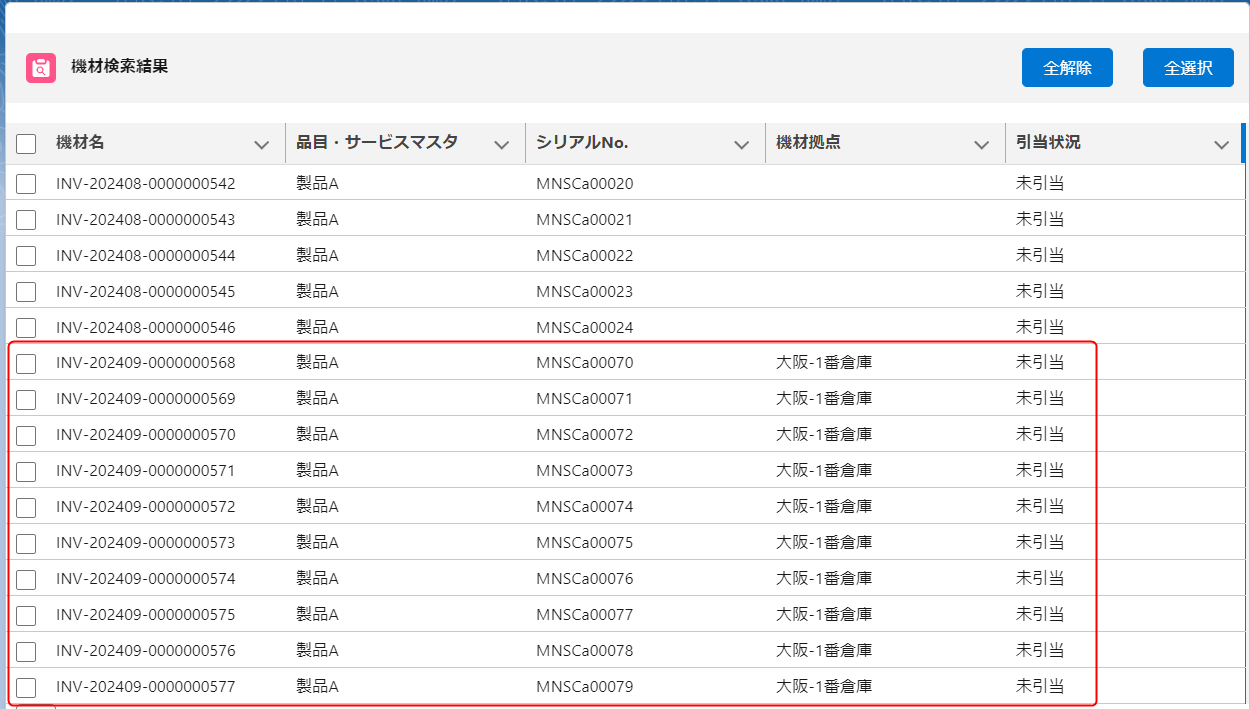Screen dimensions: 1250x709
Task: Check the row with serial MNSCa00074
Action: pyautogui.click(x=26, y=508)
